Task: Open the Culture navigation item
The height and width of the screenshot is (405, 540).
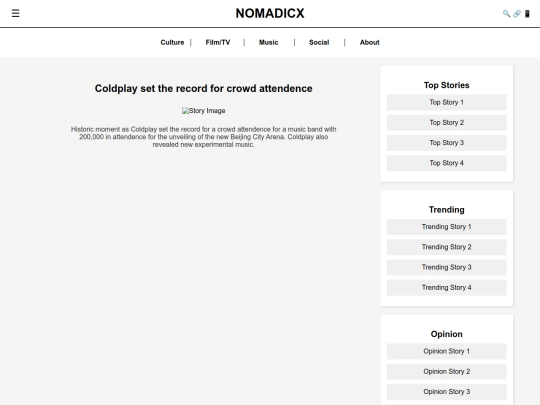Action: 172,42
